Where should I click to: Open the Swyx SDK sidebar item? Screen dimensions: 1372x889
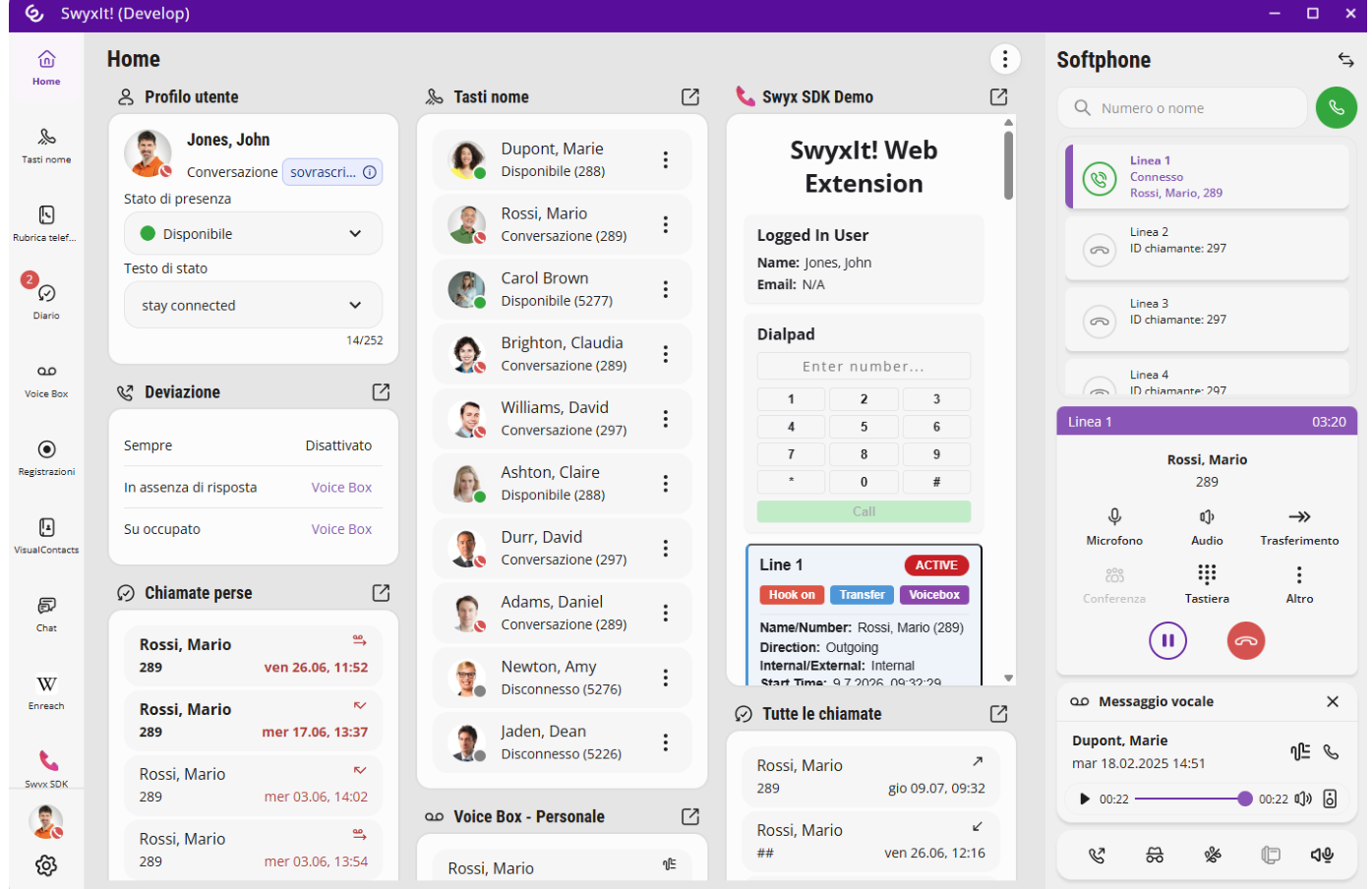[x=46, y=768]
